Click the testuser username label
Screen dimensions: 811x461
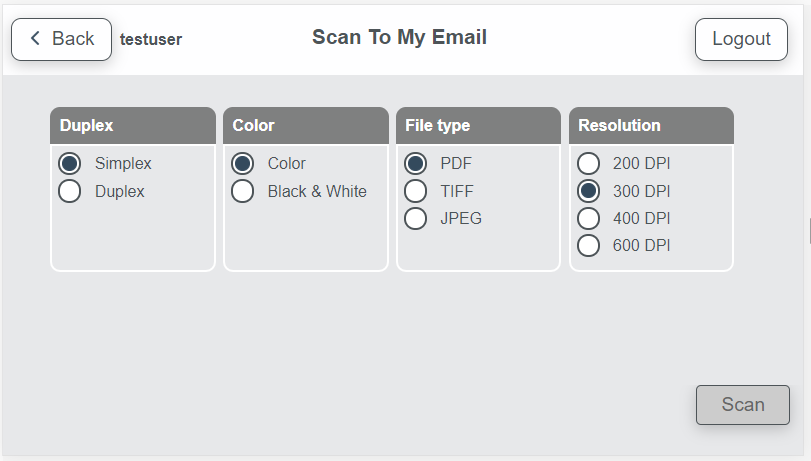tap(151, 40)
